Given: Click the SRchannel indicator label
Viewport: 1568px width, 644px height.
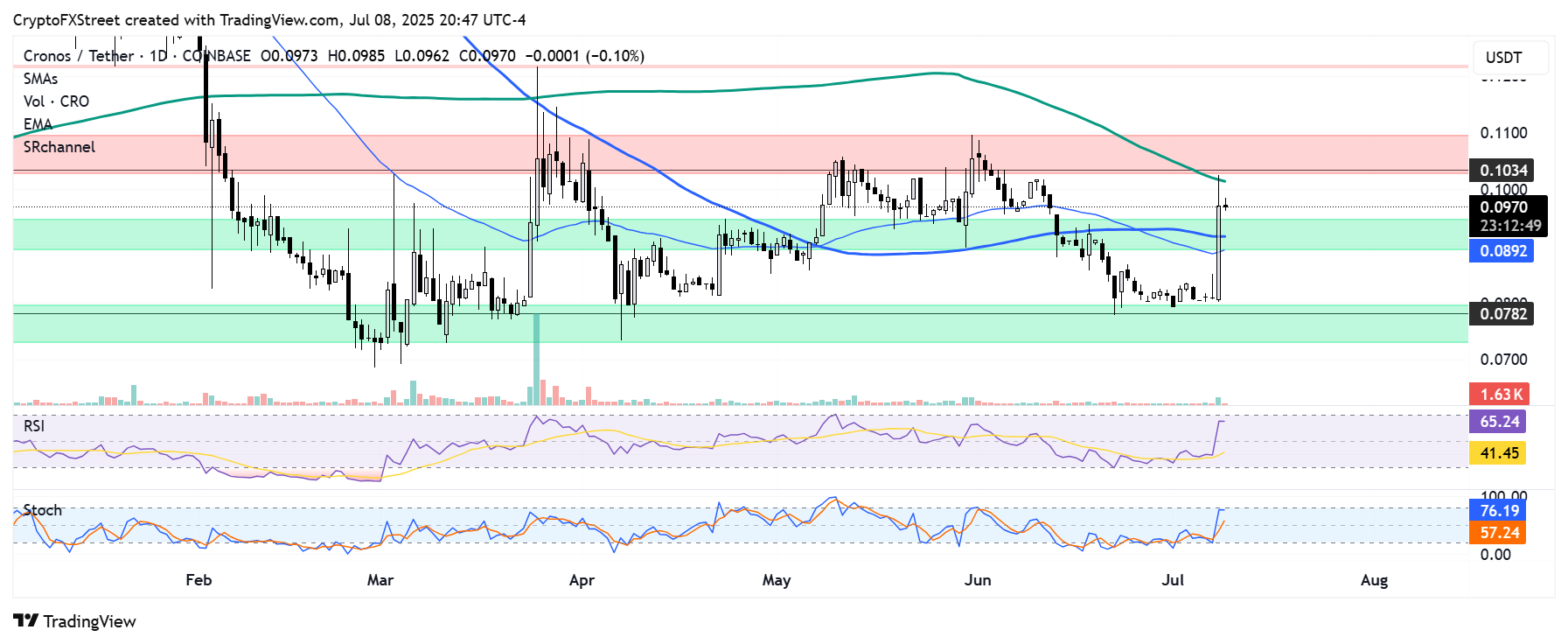Looking at the screenshot, I should tap(59, 147).
